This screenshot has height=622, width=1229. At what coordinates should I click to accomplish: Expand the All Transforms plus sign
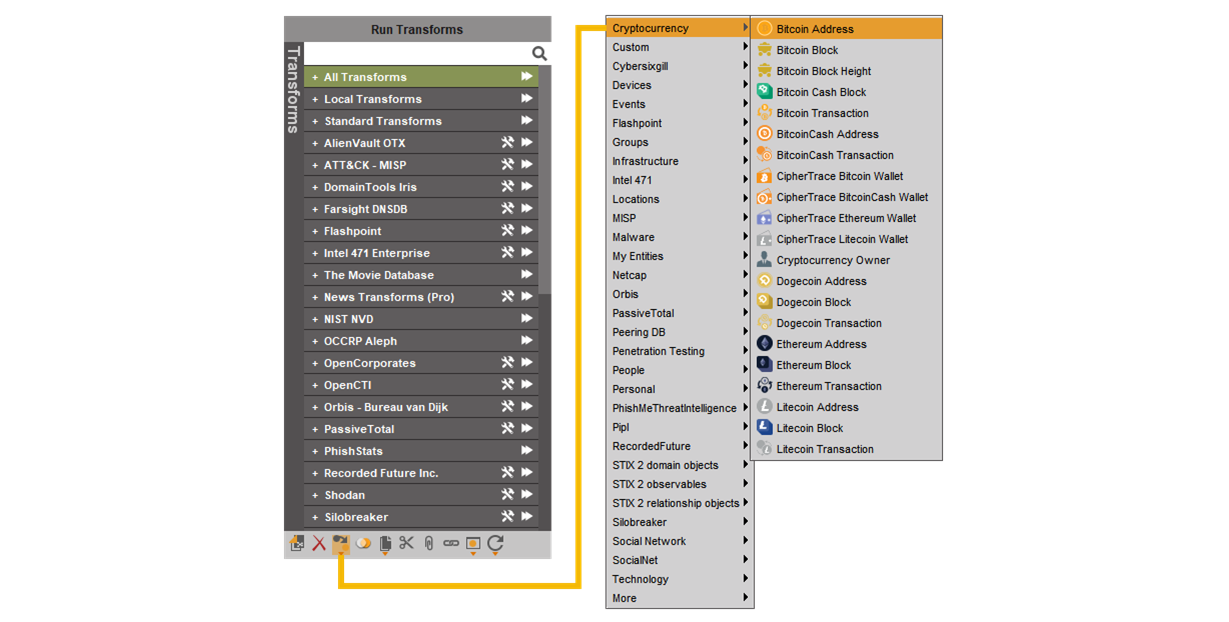pyautogui.click(x=315, y=77)
